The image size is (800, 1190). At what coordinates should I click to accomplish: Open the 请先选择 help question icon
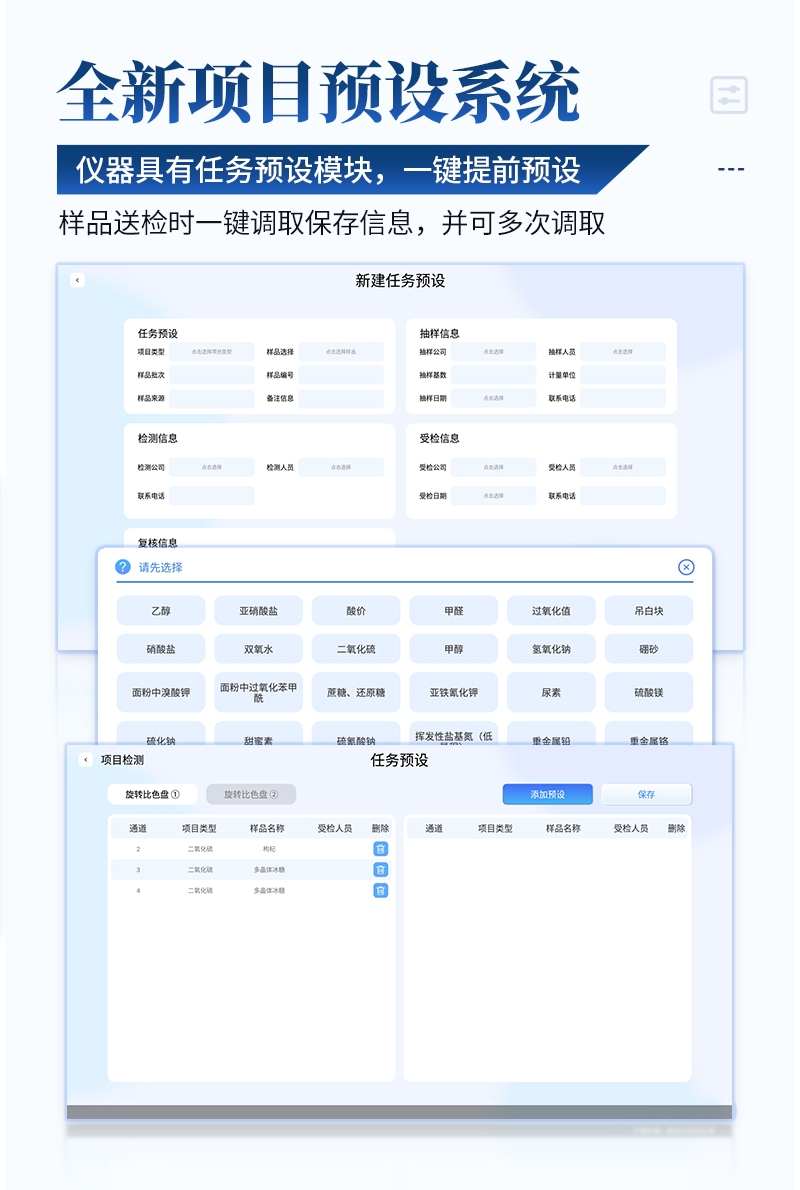(123, 567)
